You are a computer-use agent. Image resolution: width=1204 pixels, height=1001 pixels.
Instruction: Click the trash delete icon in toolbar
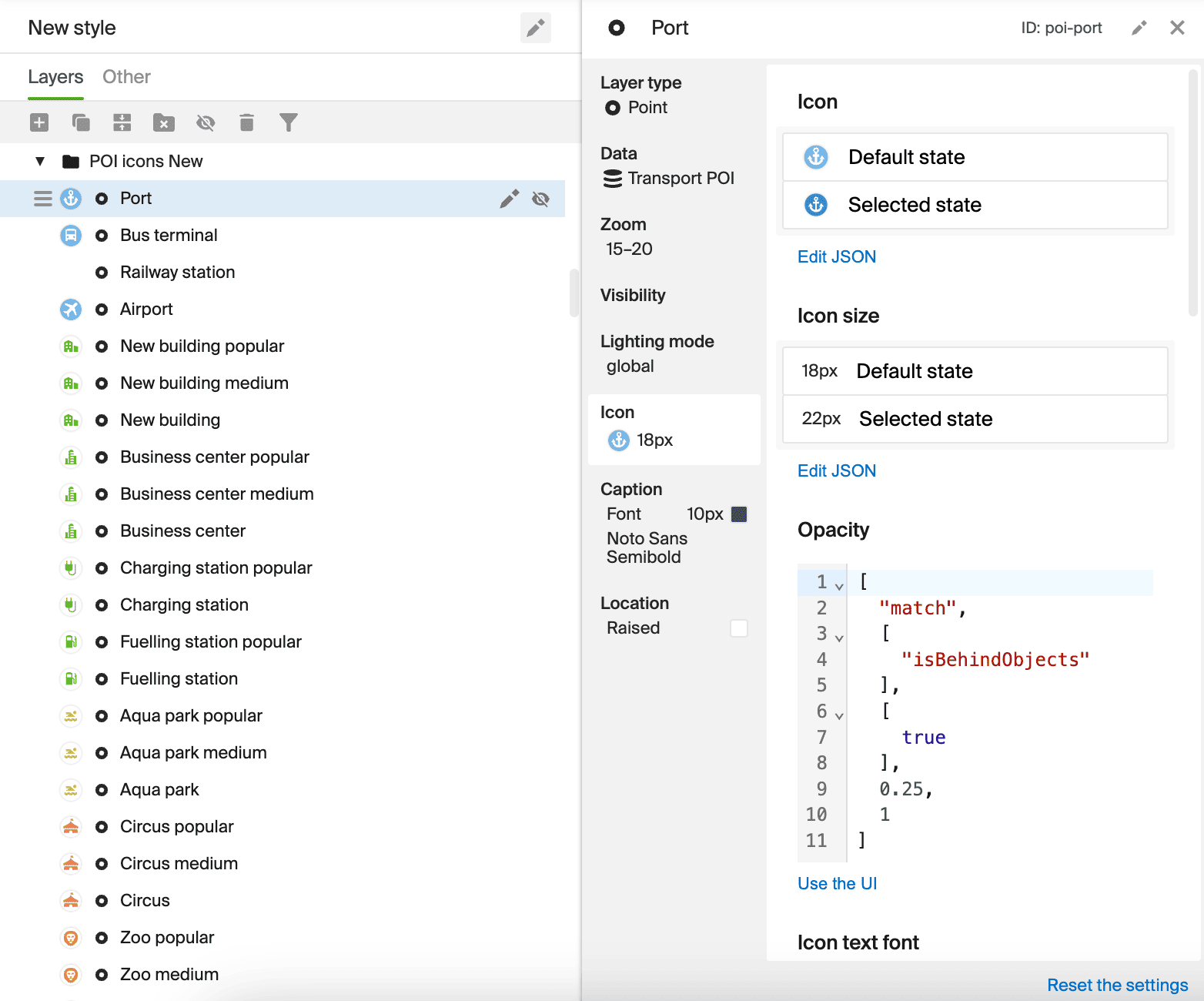click(x=246, y=122)
